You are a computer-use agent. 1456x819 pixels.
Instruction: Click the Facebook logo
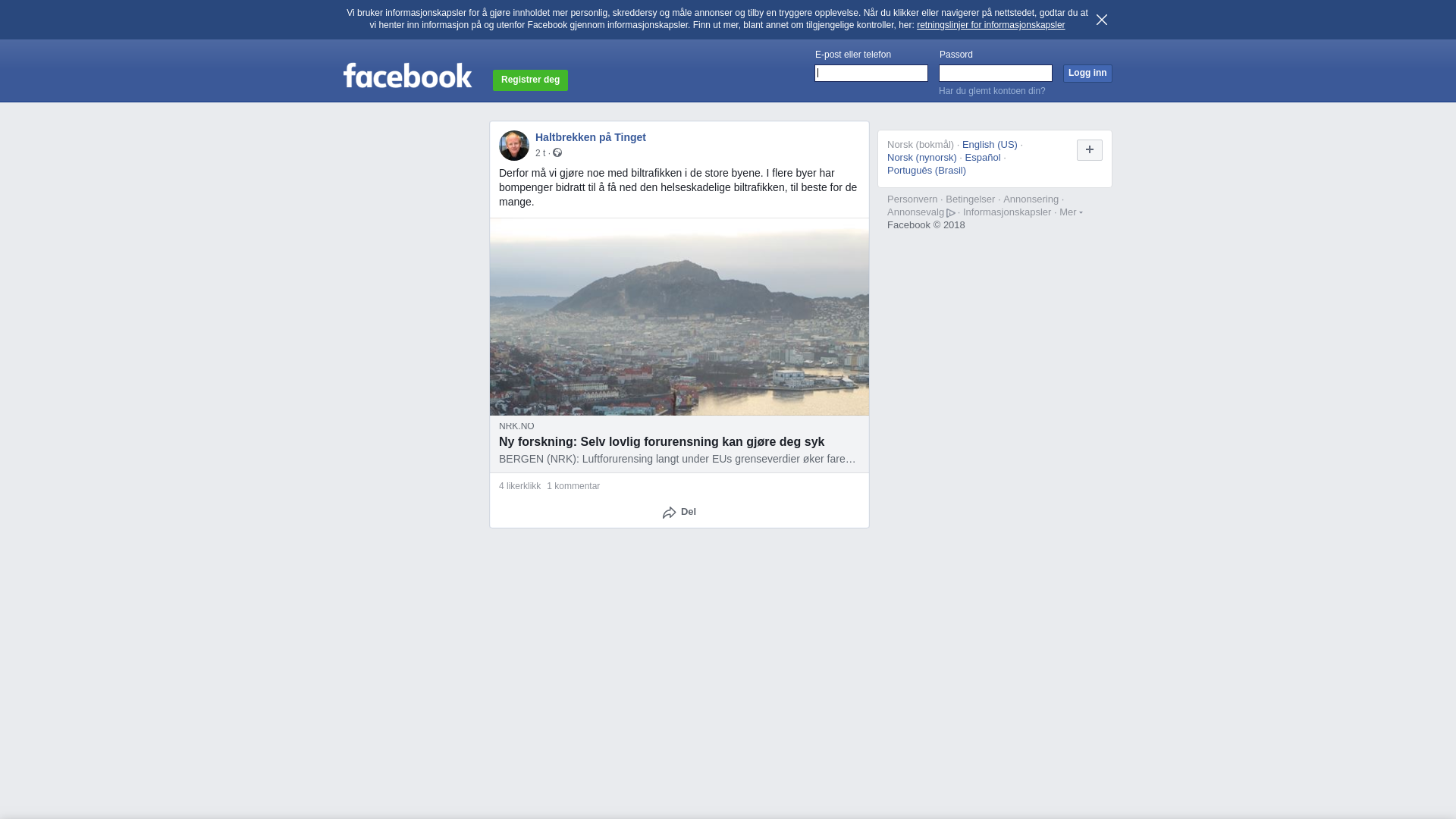pos(407,76)
